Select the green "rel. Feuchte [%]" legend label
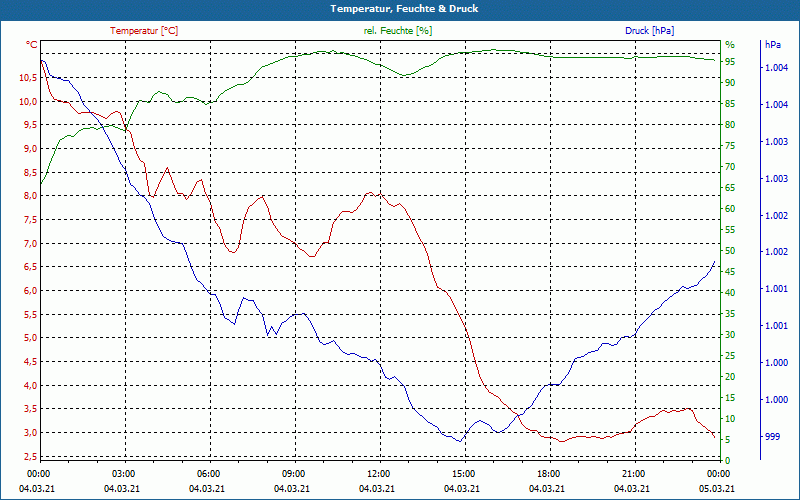 (397, 31)
